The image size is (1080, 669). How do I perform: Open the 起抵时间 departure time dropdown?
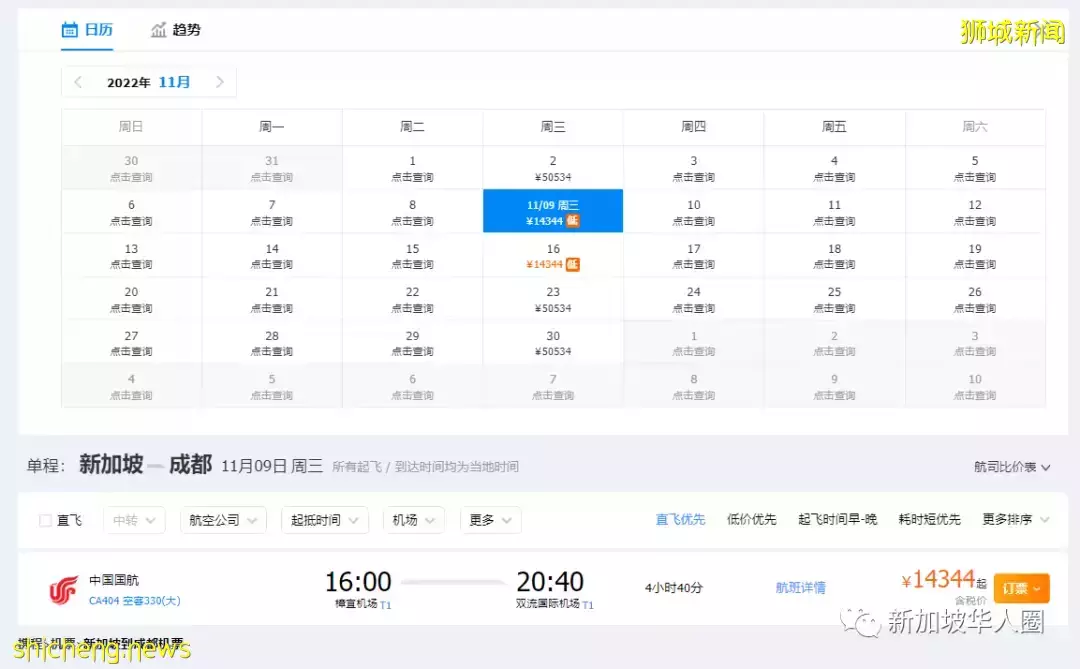click(324, 519)
